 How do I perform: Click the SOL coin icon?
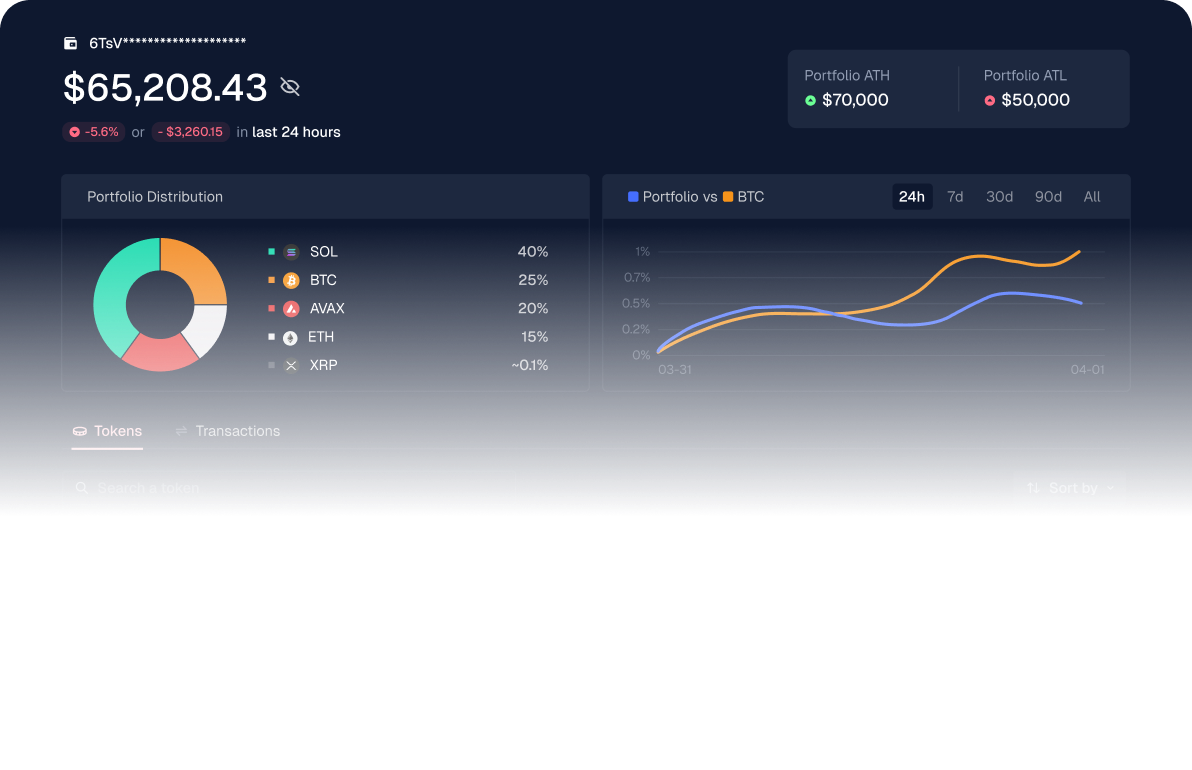(x=291, y=252)
